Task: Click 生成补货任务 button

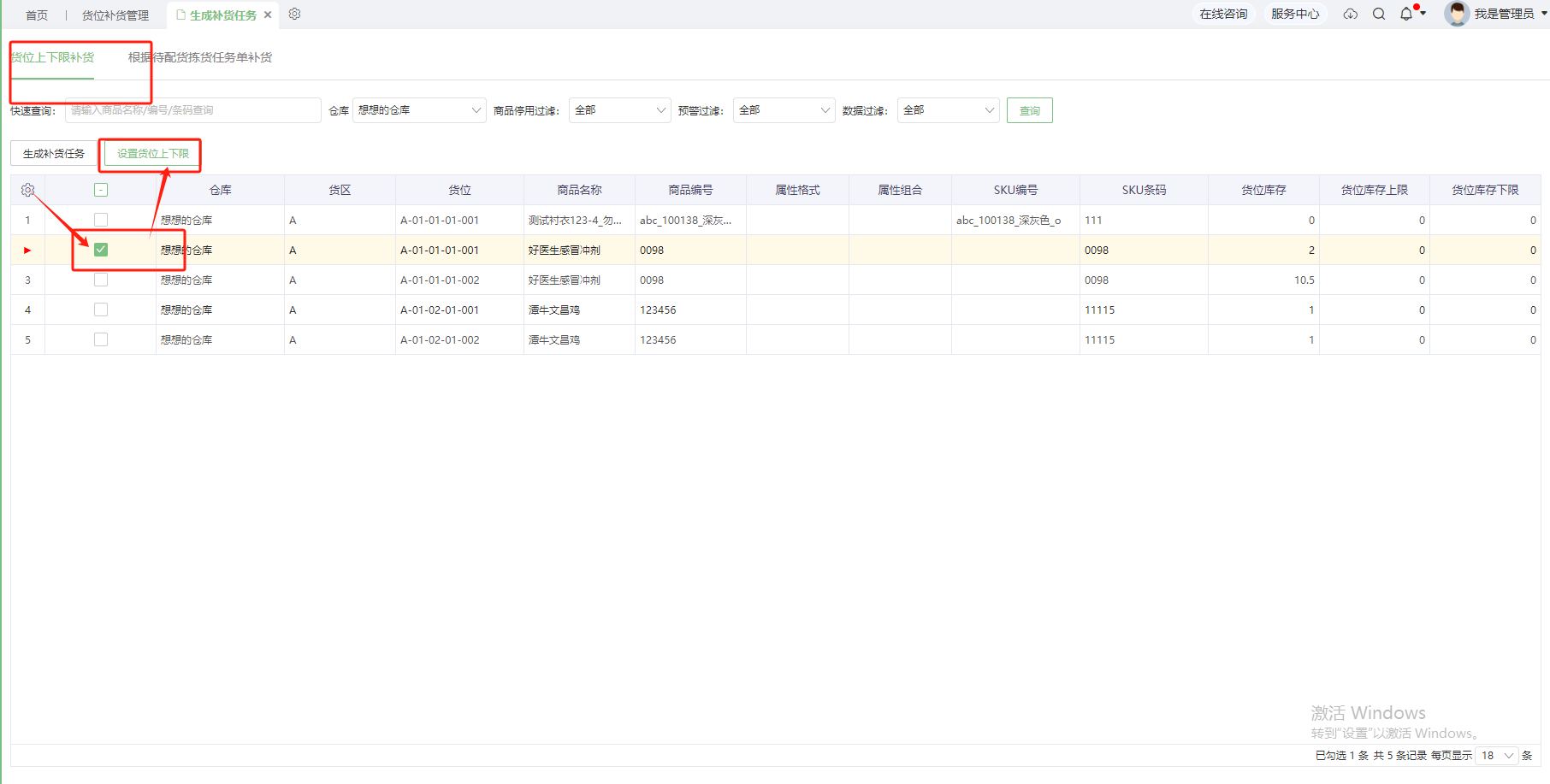Action: pyautogui.click(x=54, y=153)
